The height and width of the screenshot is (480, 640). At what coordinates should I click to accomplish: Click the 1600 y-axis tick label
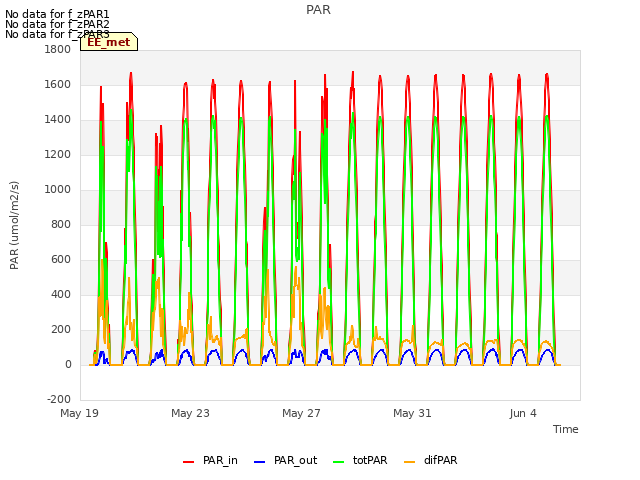pos(58,84)
